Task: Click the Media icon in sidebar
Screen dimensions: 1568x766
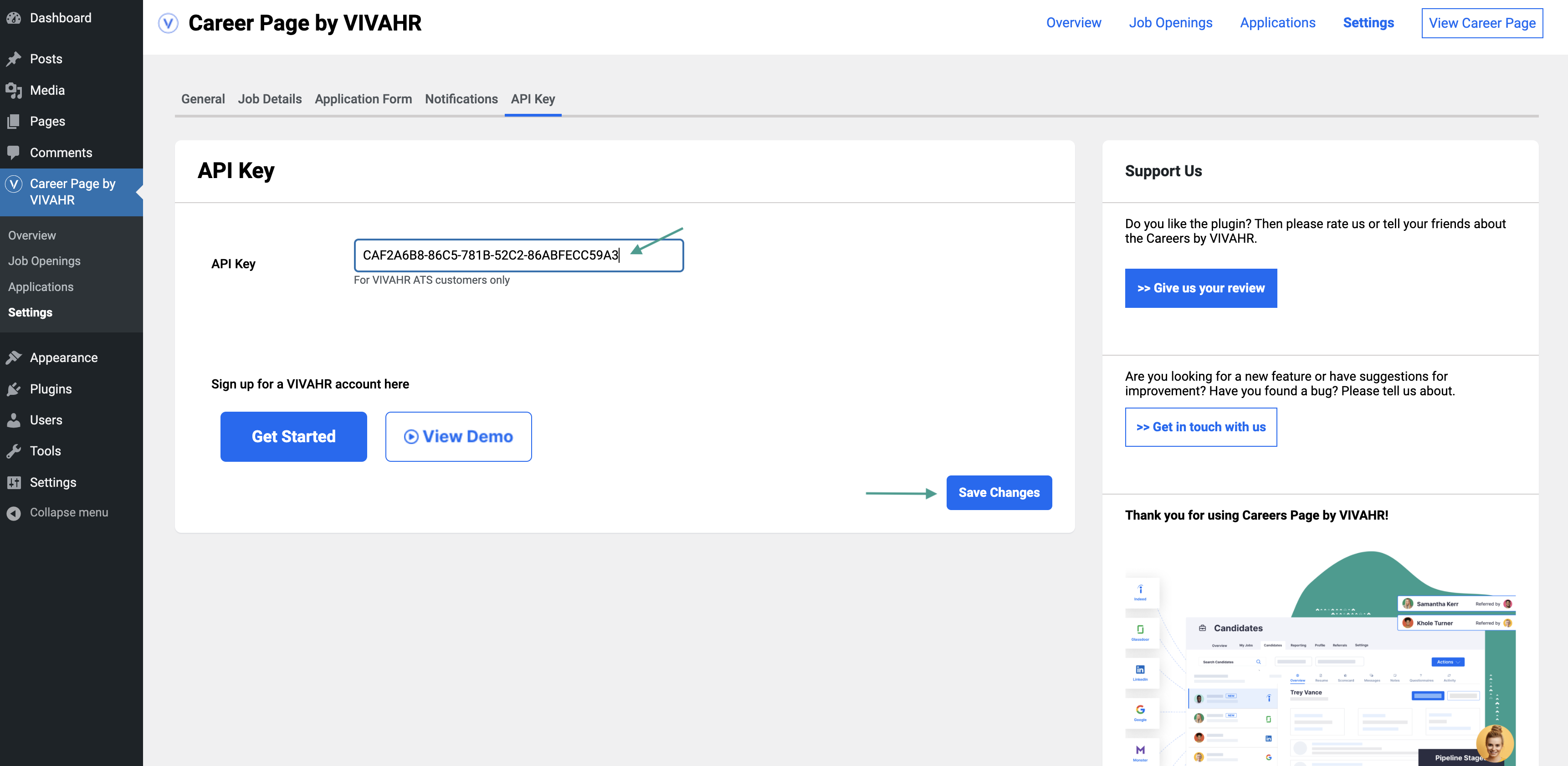Action: pos(13,90)
